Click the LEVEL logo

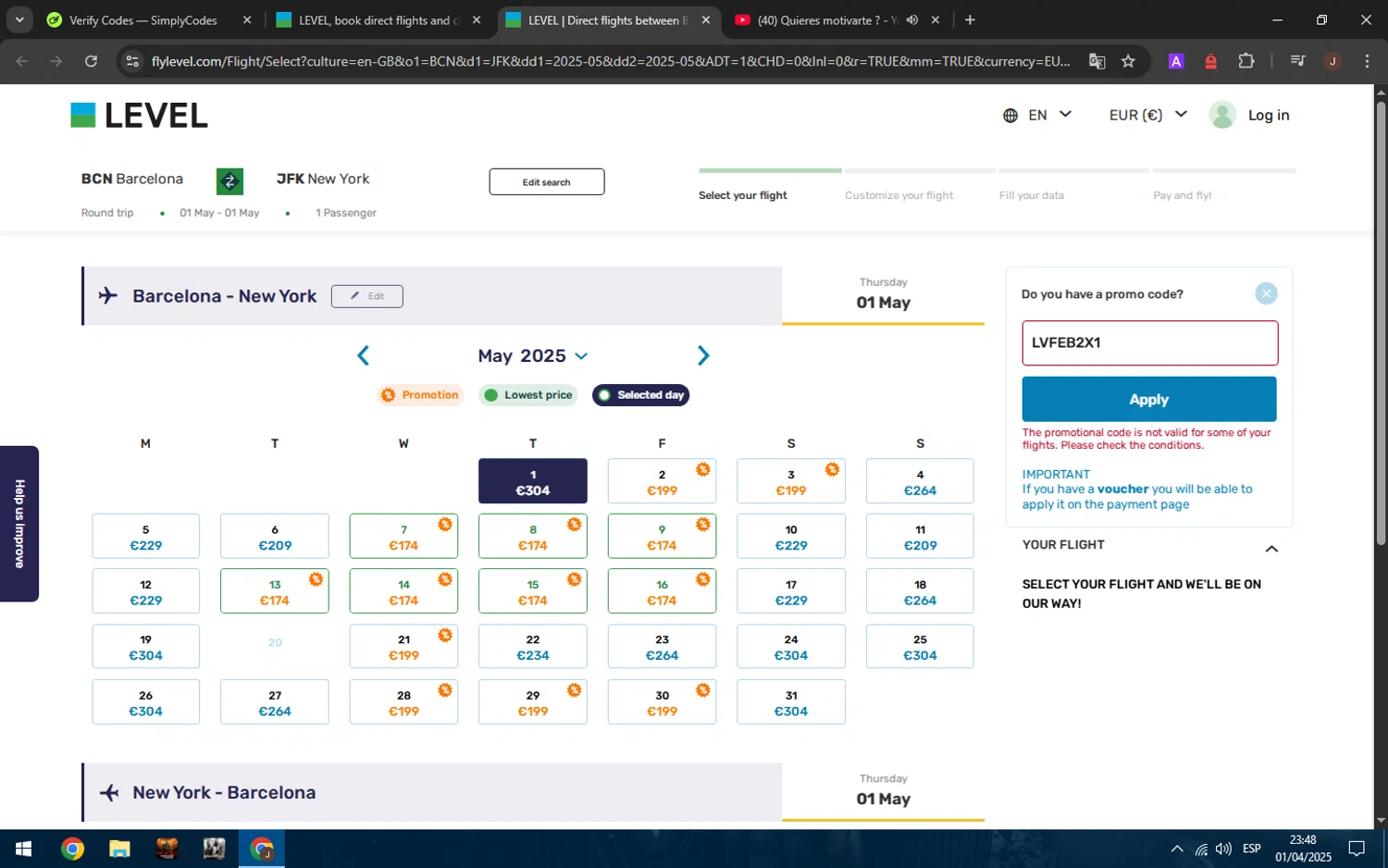[x=139, y=116]
